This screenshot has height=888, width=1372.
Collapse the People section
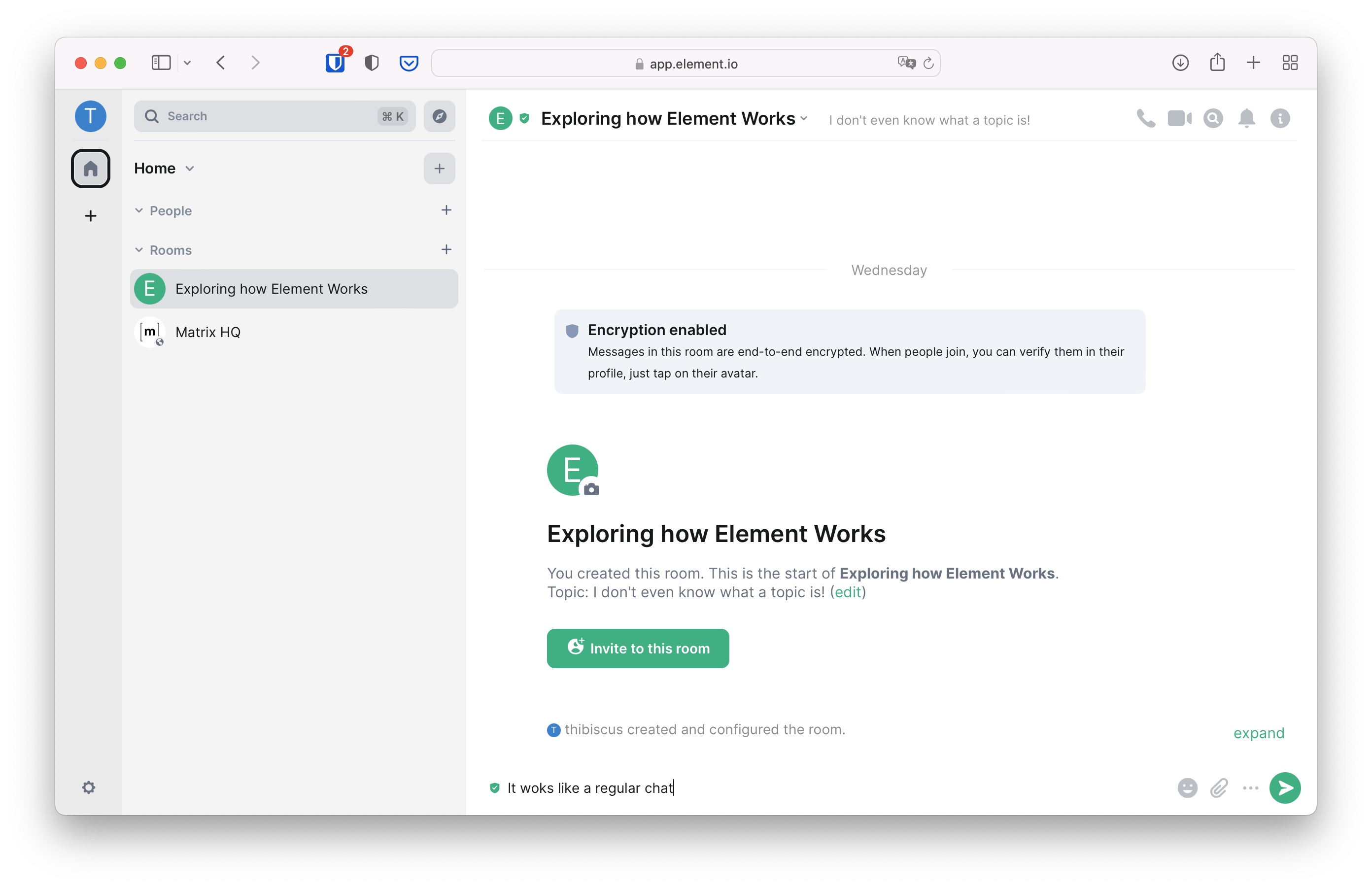click(x=139, y=211)
